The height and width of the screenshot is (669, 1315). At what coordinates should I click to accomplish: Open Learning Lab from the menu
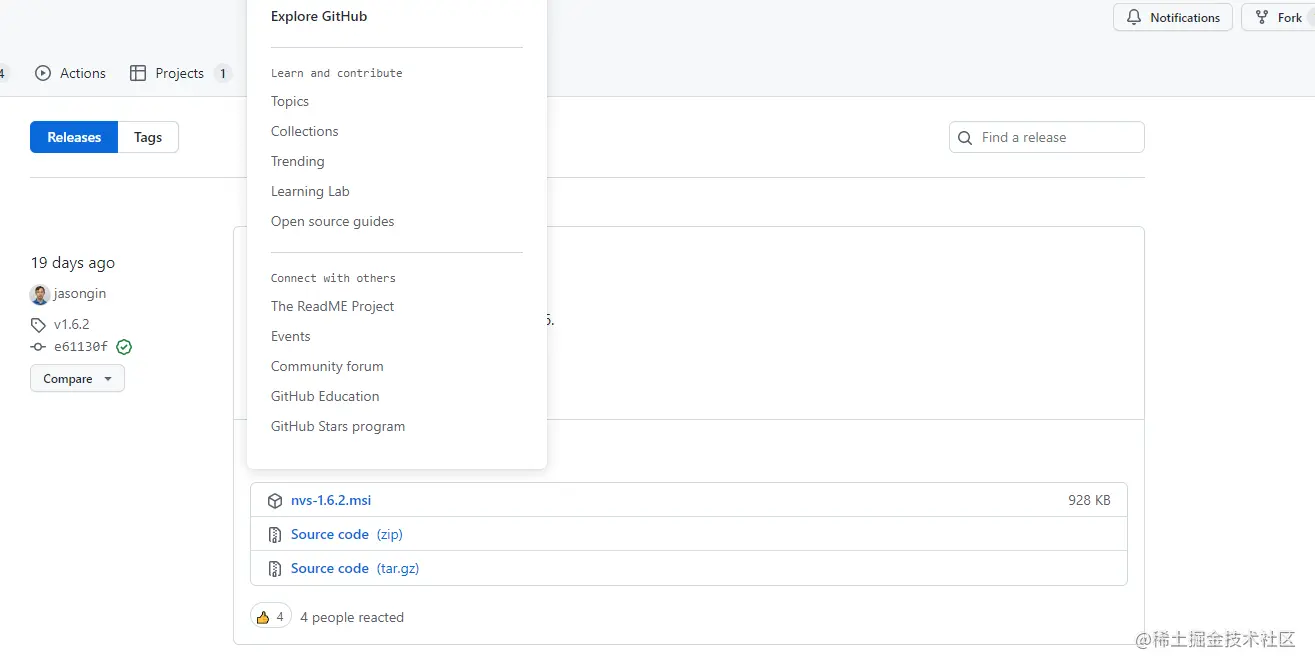310,191
